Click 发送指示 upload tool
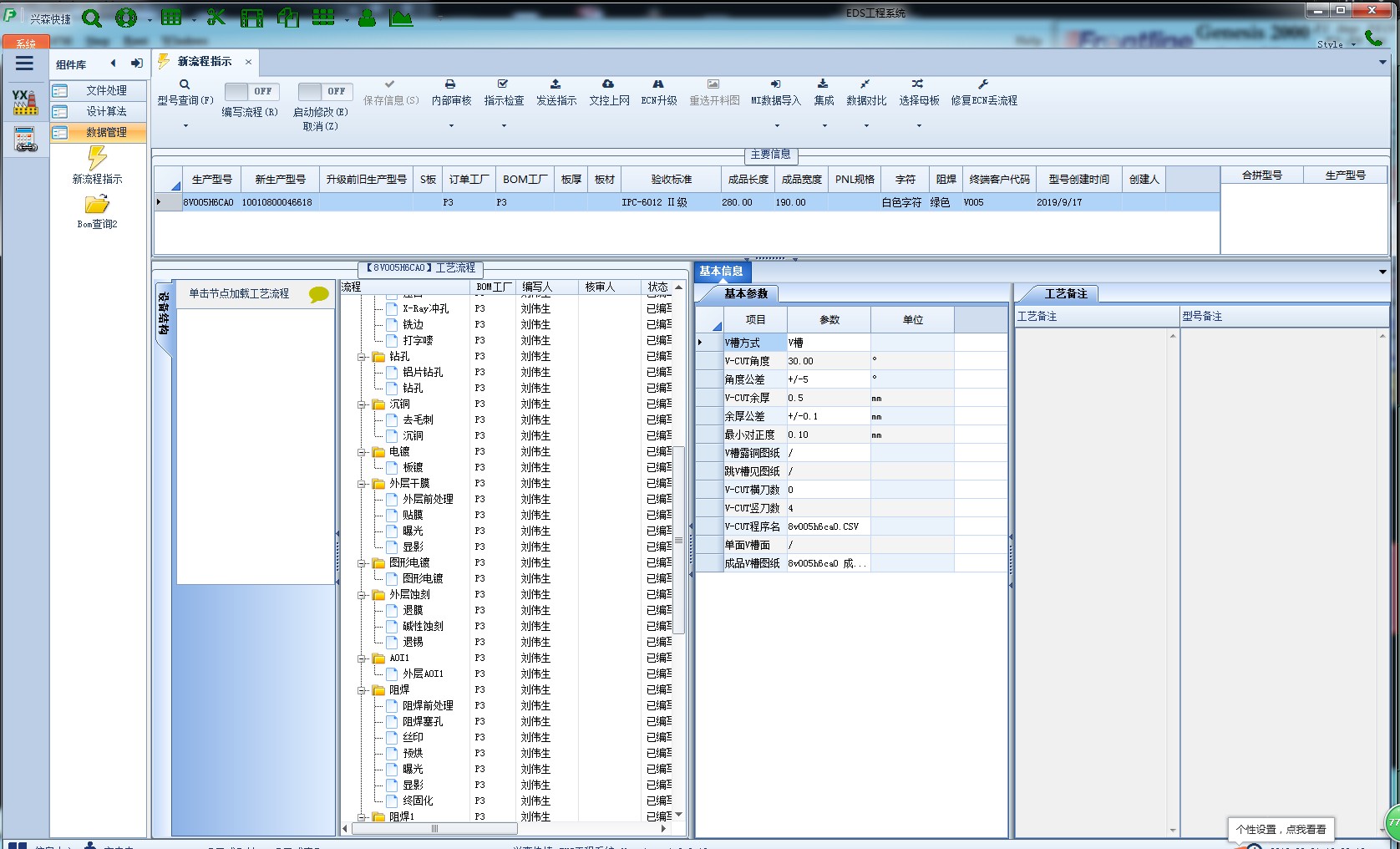Viewport: 1400px width, 849px height. coord(556,93)
